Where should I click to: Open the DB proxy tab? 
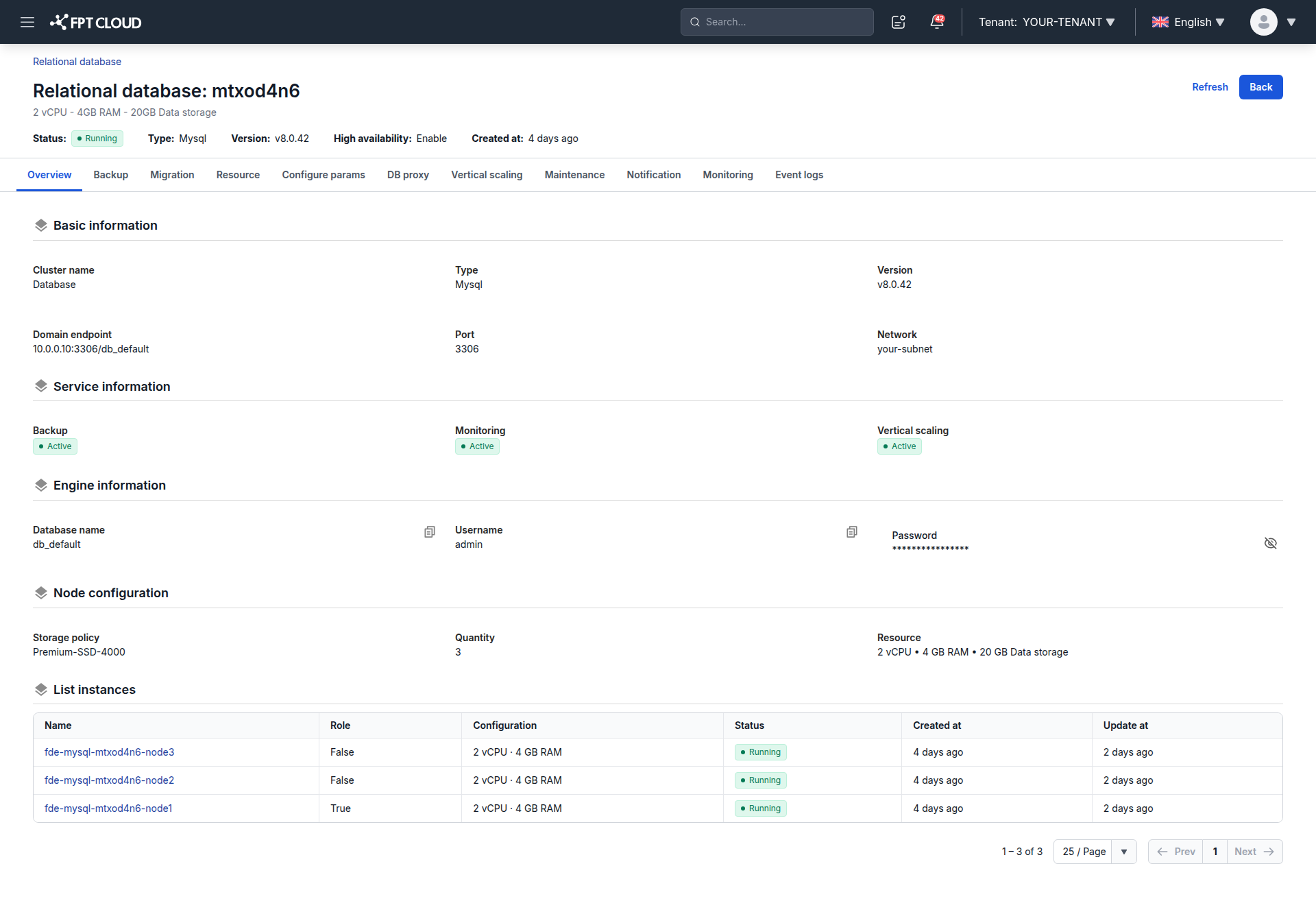[408, 175]
